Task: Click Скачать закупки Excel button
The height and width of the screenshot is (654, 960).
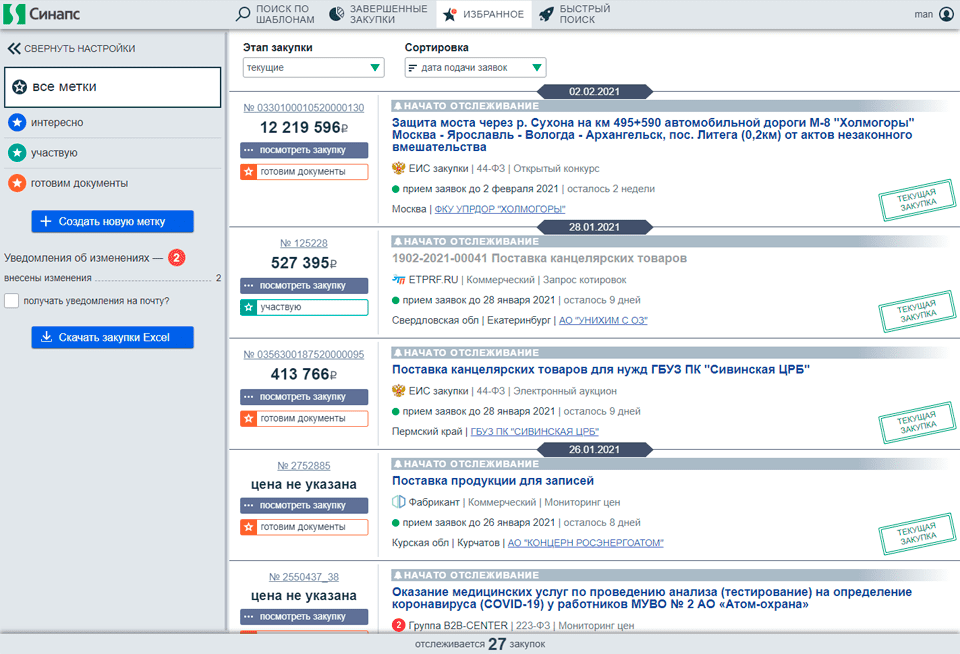Action: coord(113,337)
